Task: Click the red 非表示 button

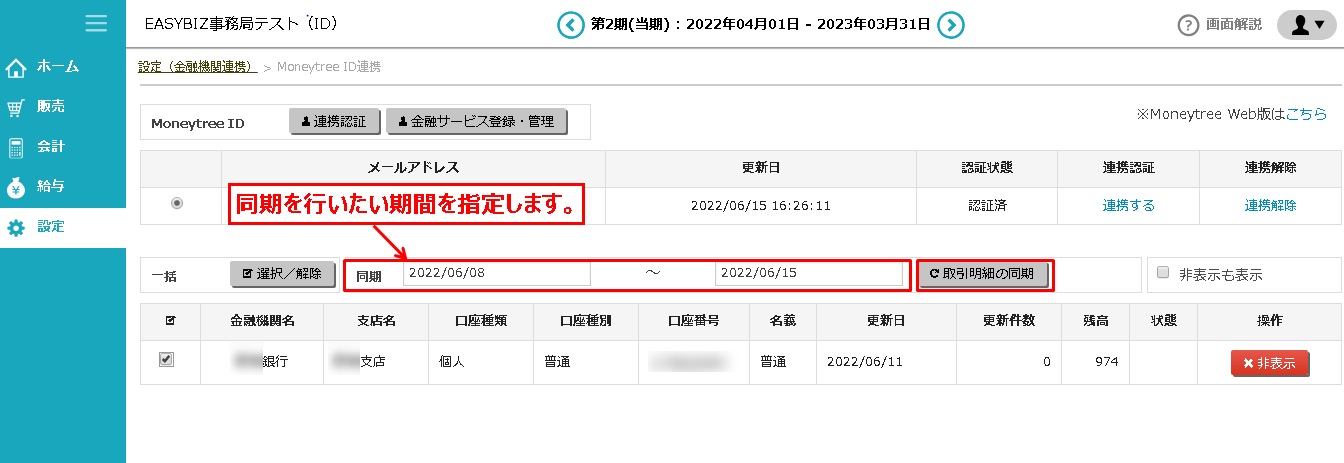Action: point(1269,363)
